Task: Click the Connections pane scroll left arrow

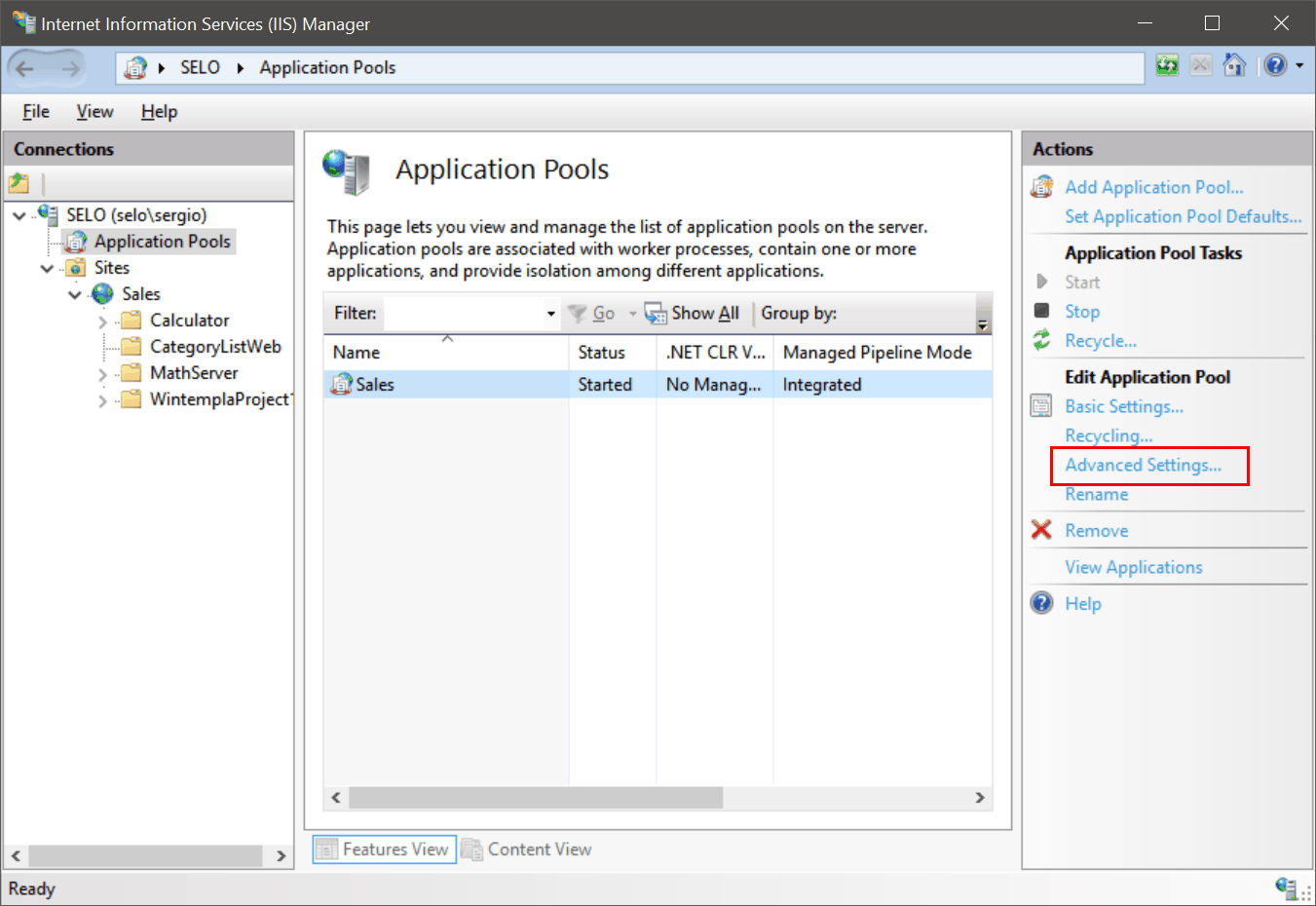Action: pyautogui.click(x=16, y=855)
